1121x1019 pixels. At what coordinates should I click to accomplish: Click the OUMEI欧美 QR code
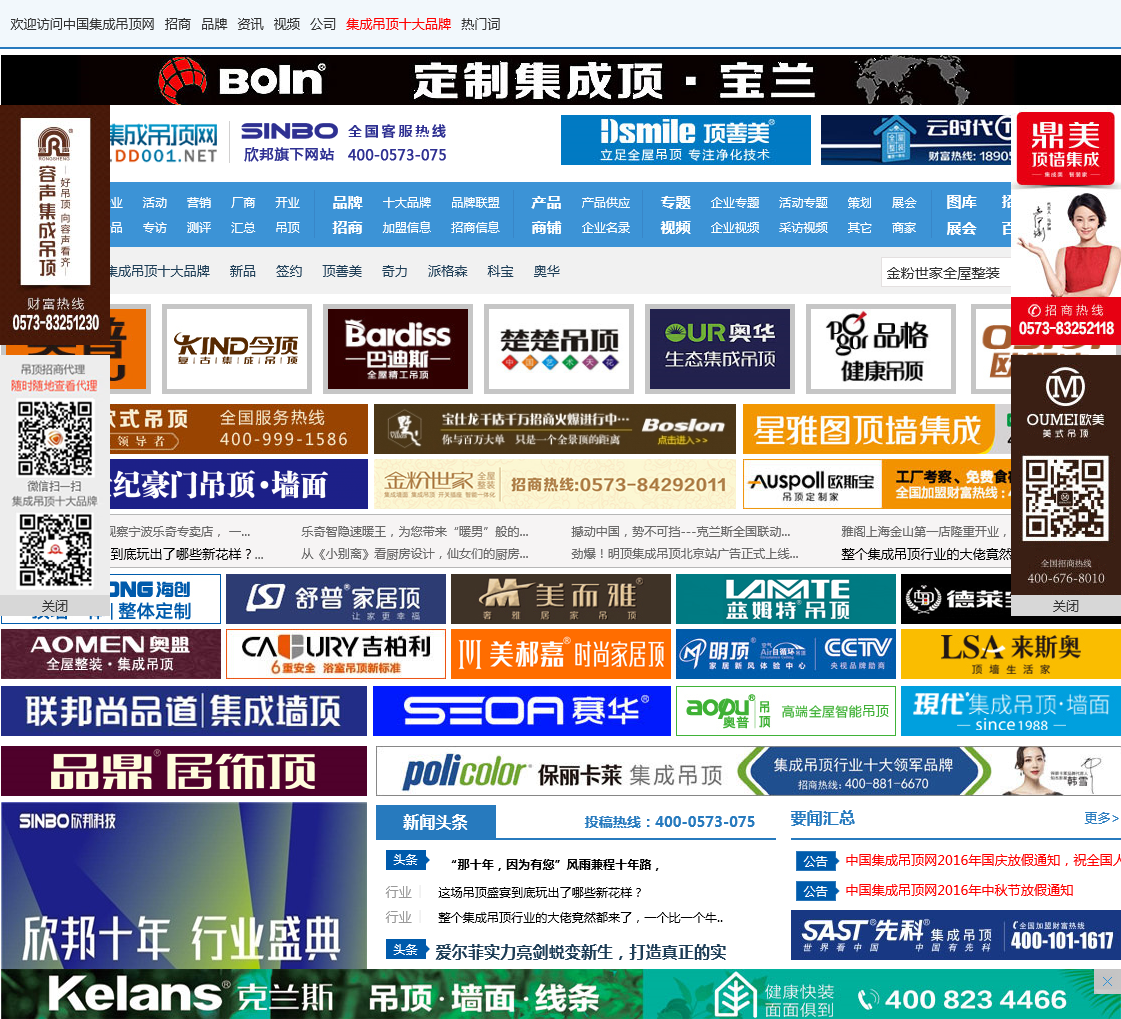(1065, 499)
